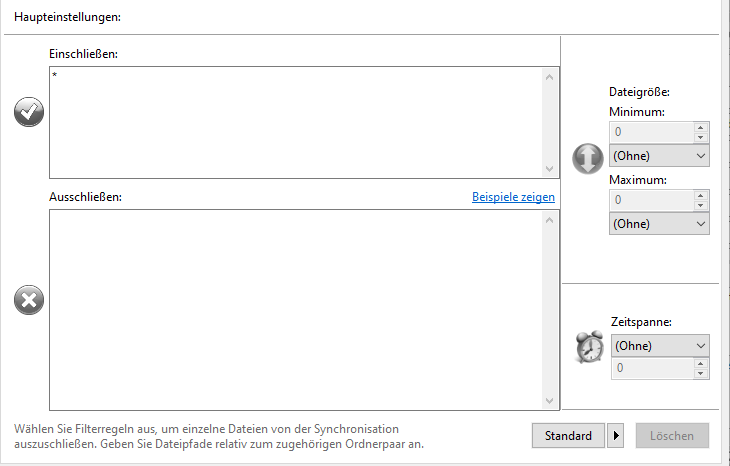Image resolution: width=730 pixels, height=466 pixels.
Task: Click the alarm clock time span icon
Action: (x=589, y=347)
